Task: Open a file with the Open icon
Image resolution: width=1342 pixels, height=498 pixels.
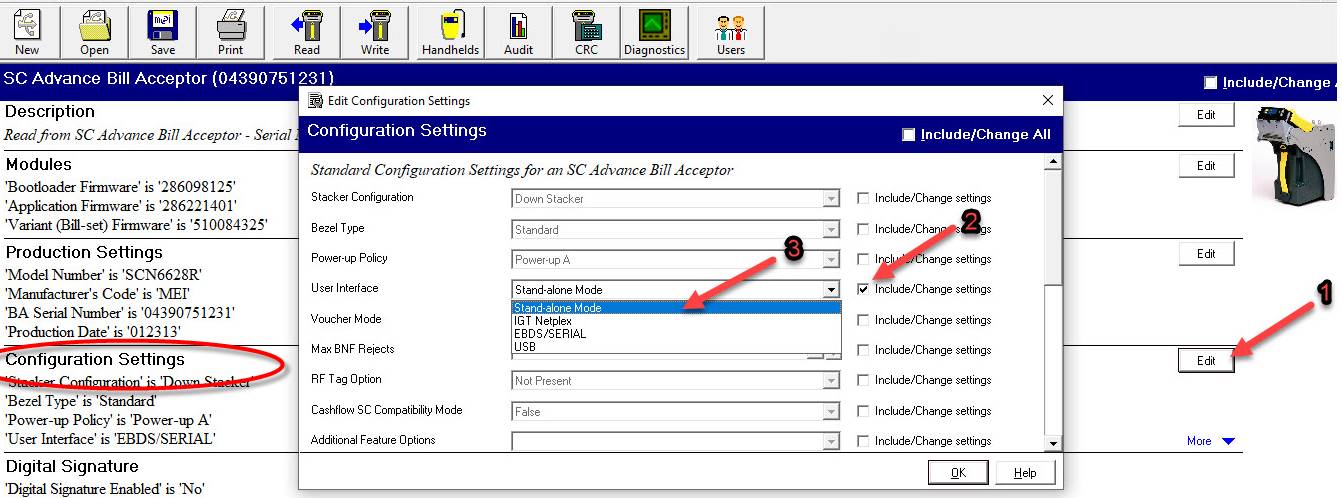Action: 95,32
